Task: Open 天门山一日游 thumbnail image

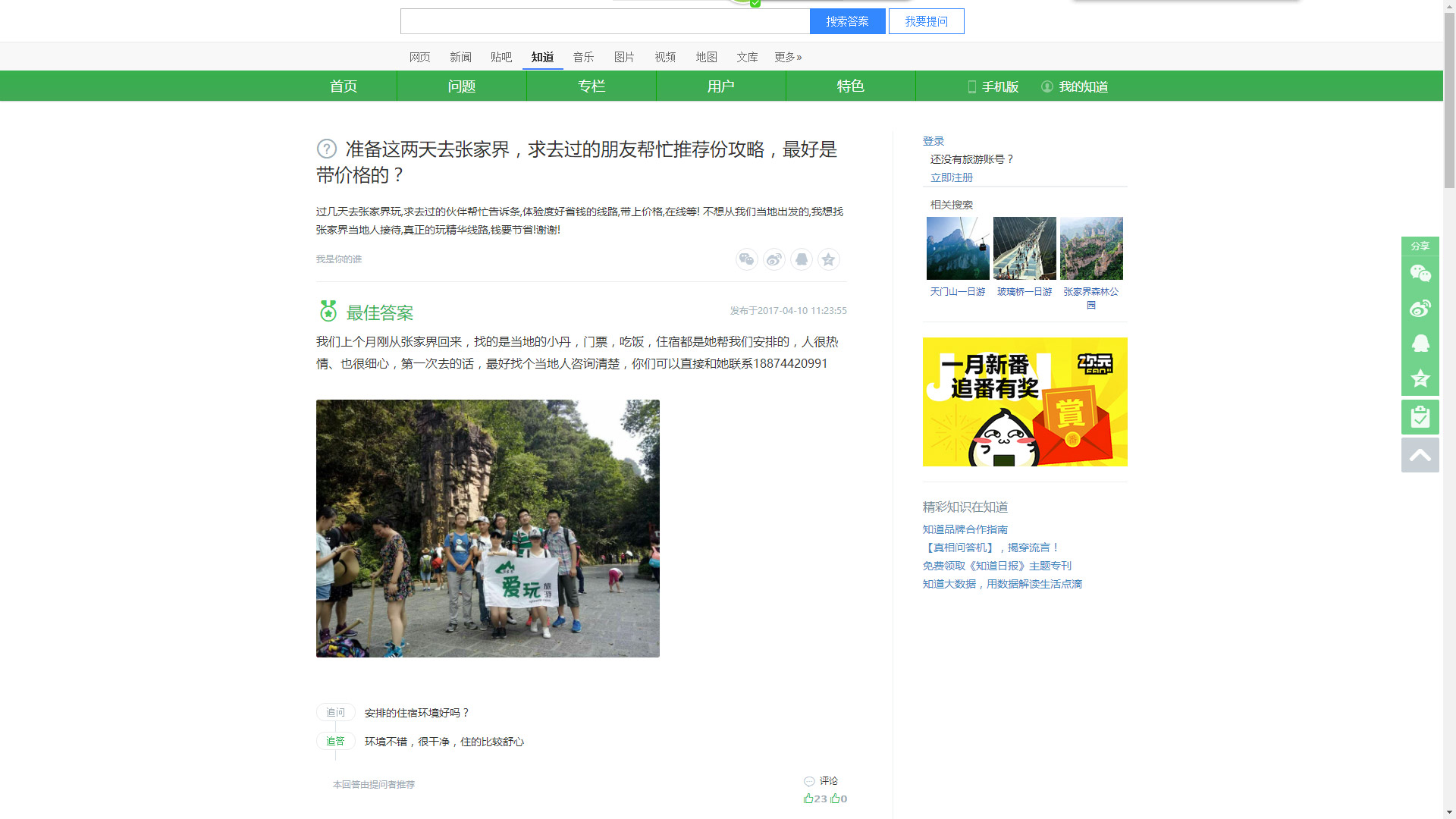Action: coord(958,248)
